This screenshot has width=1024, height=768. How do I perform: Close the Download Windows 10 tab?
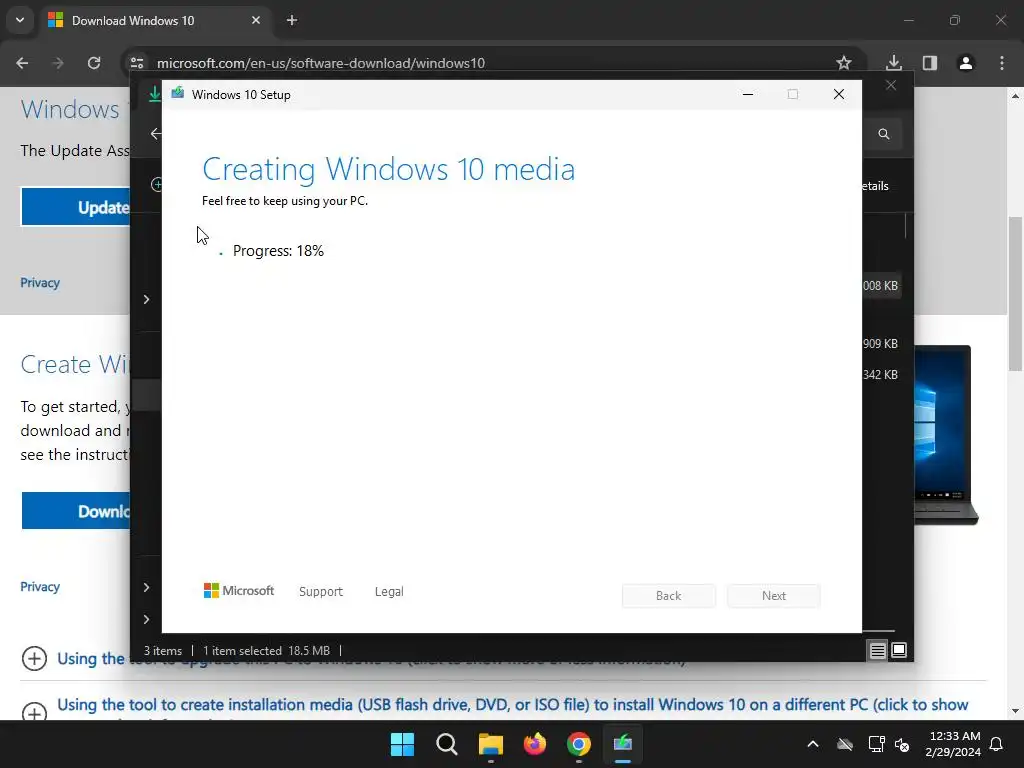(x=256, y=20)
